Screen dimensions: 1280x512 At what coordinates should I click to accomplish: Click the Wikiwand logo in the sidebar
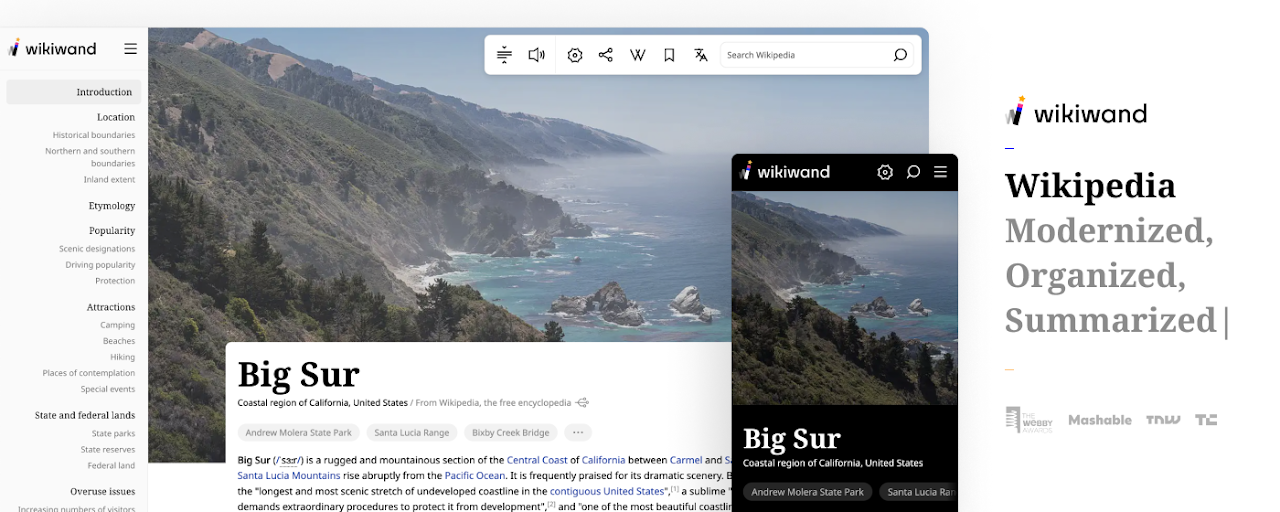[52, 47]
